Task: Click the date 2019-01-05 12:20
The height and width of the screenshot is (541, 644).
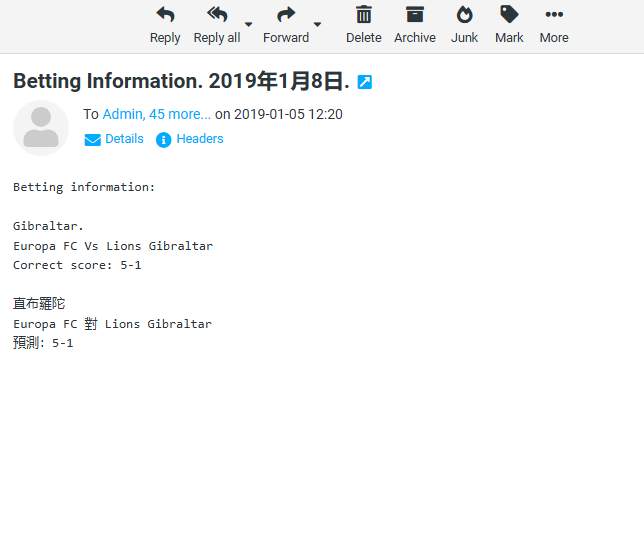Action: click(288, 114)
